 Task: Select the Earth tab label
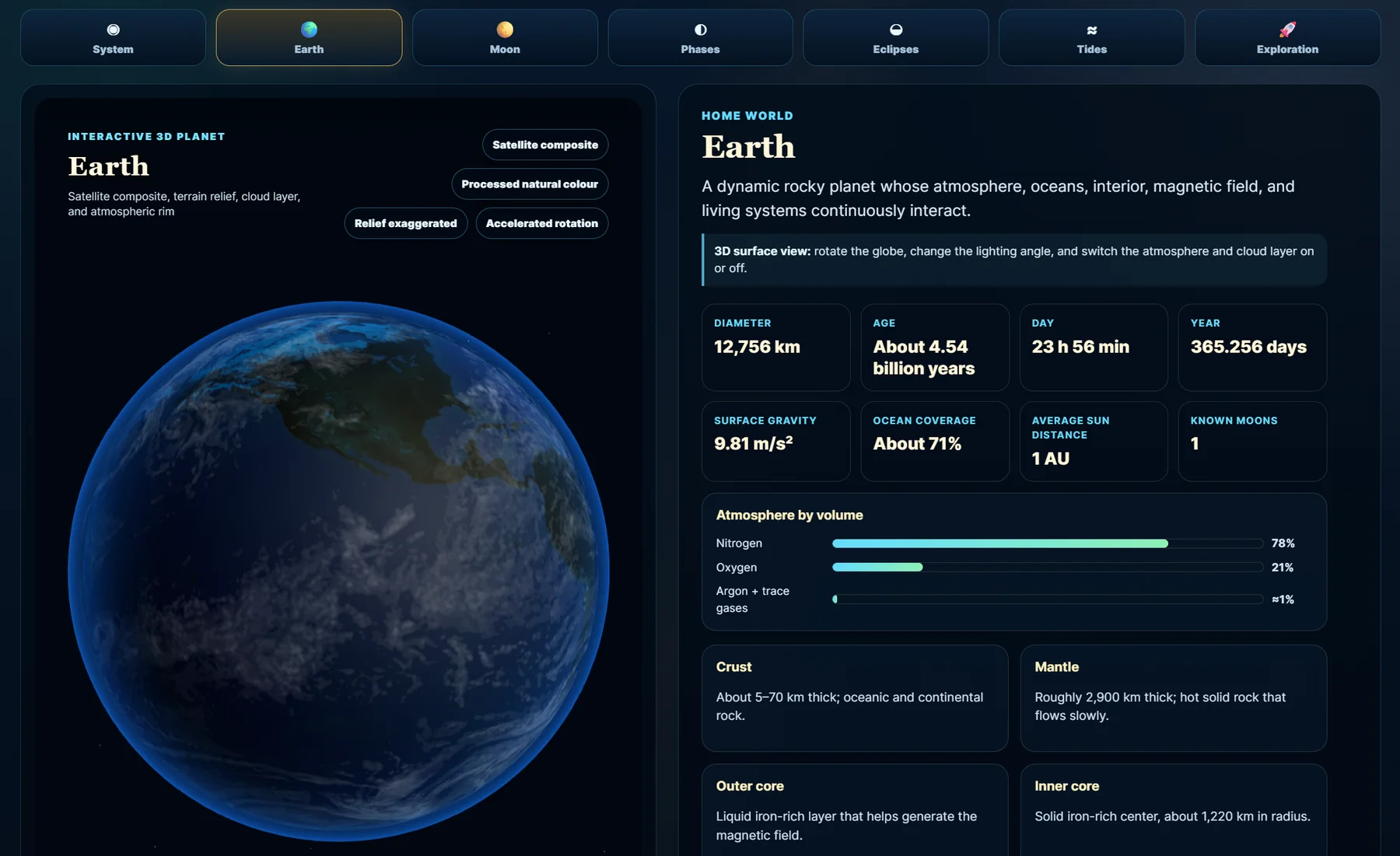[309, 49]
